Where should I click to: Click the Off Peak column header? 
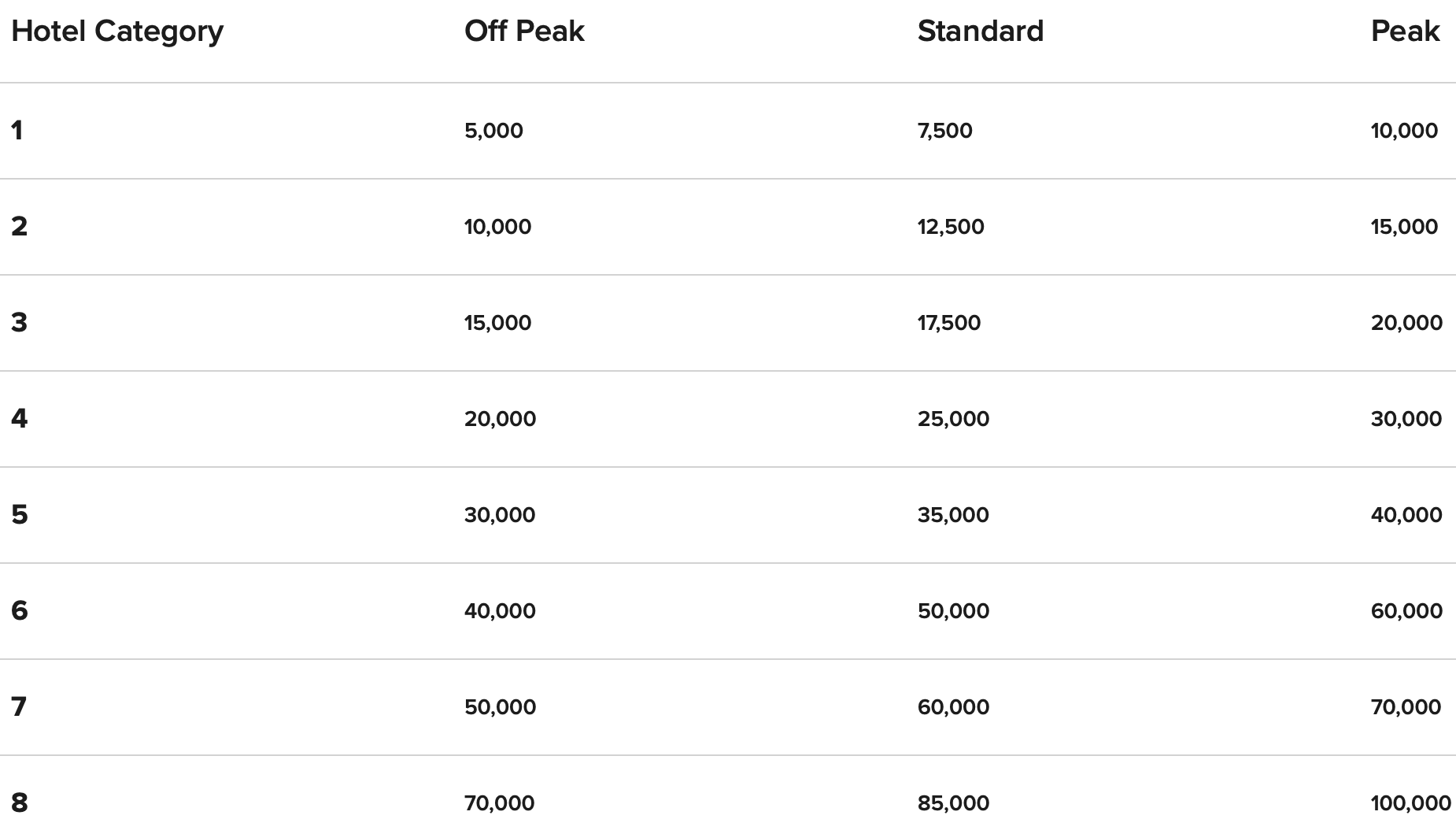click(x=524, y=31)
